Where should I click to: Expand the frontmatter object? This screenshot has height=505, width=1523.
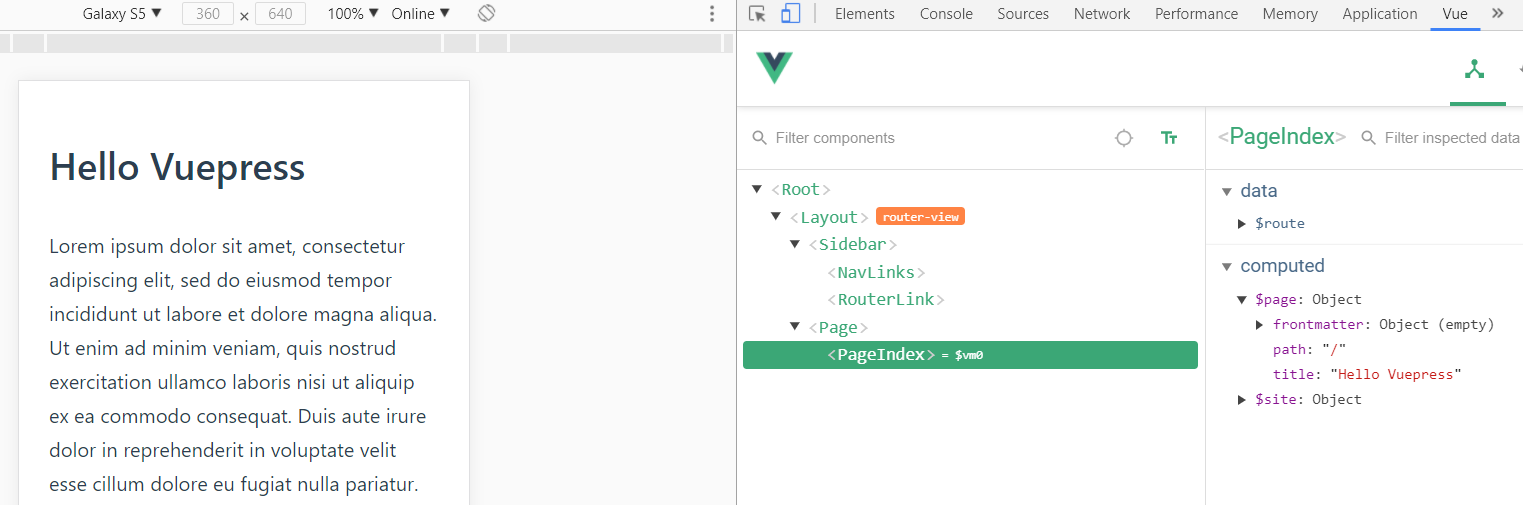click(x=1260, y=324)
